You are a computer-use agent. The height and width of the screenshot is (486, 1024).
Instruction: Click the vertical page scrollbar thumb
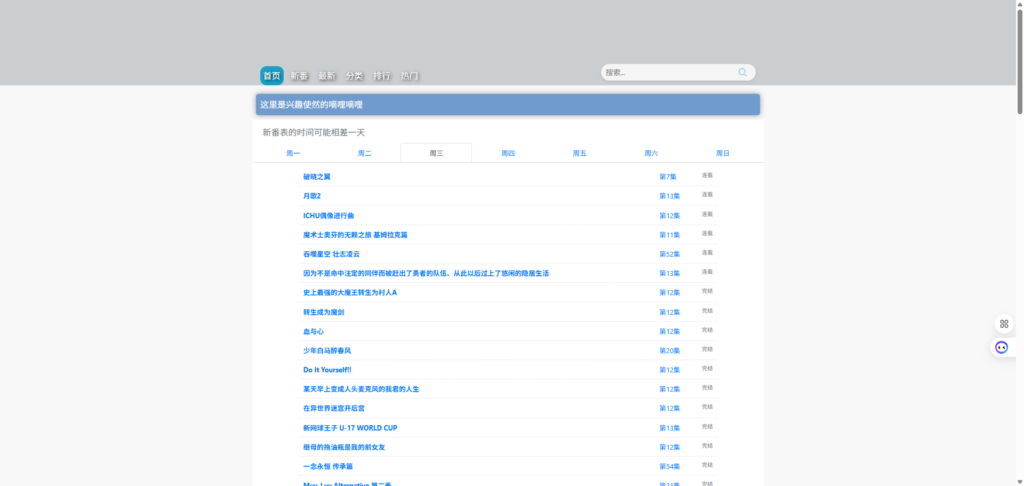(1019, 60)
